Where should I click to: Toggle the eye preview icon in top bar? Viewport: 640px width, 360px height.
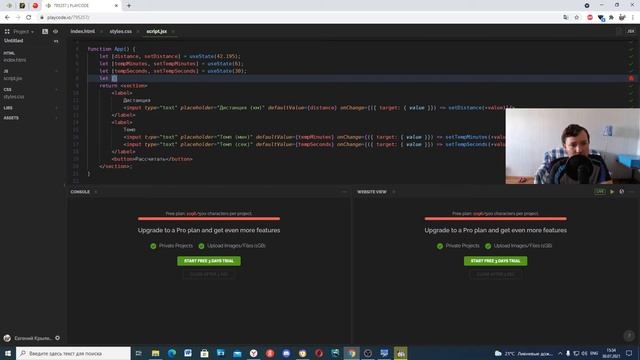[x=56, y=31]
